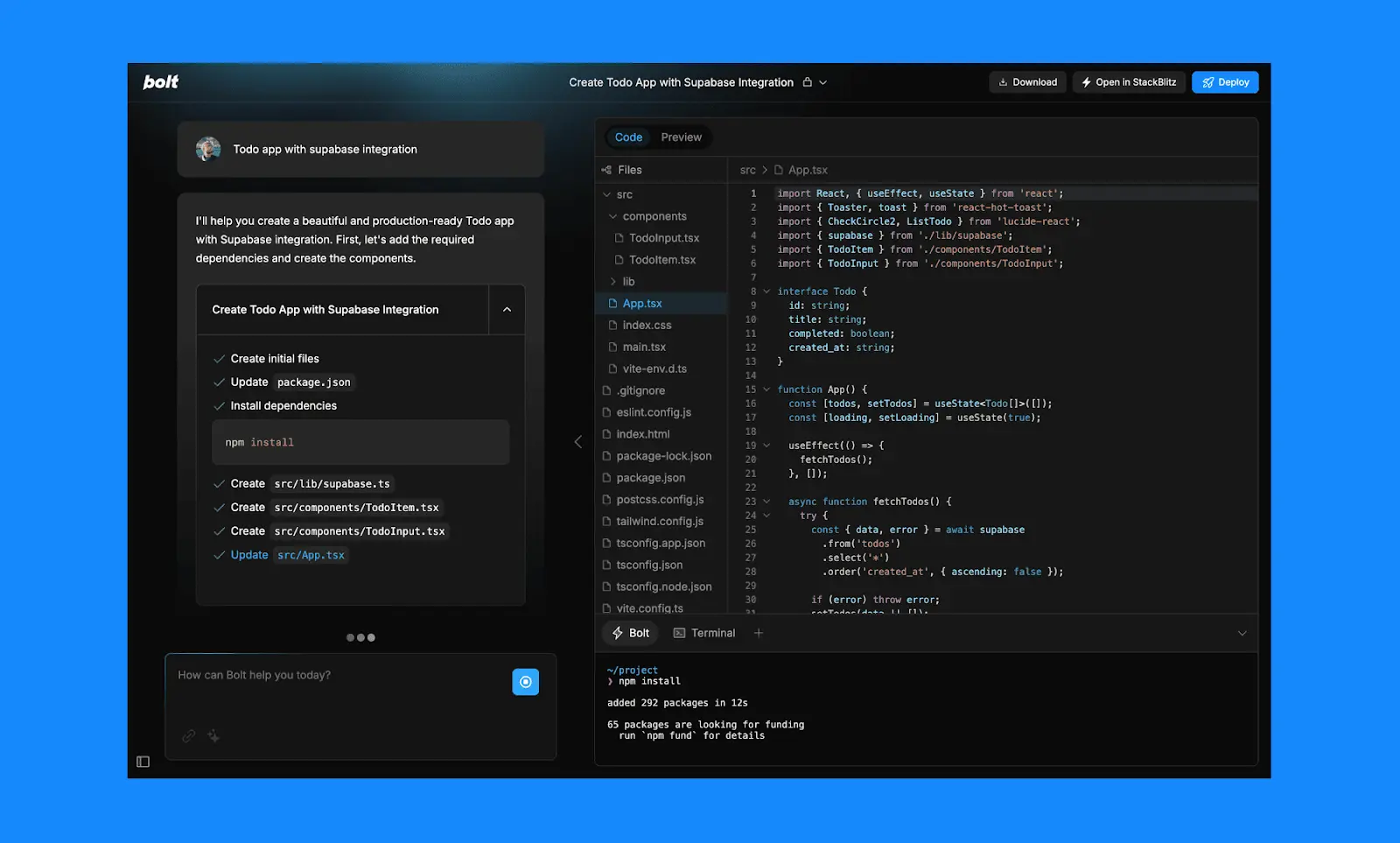Collapse the Create Todo App steps card
This screenshot has height=843, width=1400.
pos(507,309)
